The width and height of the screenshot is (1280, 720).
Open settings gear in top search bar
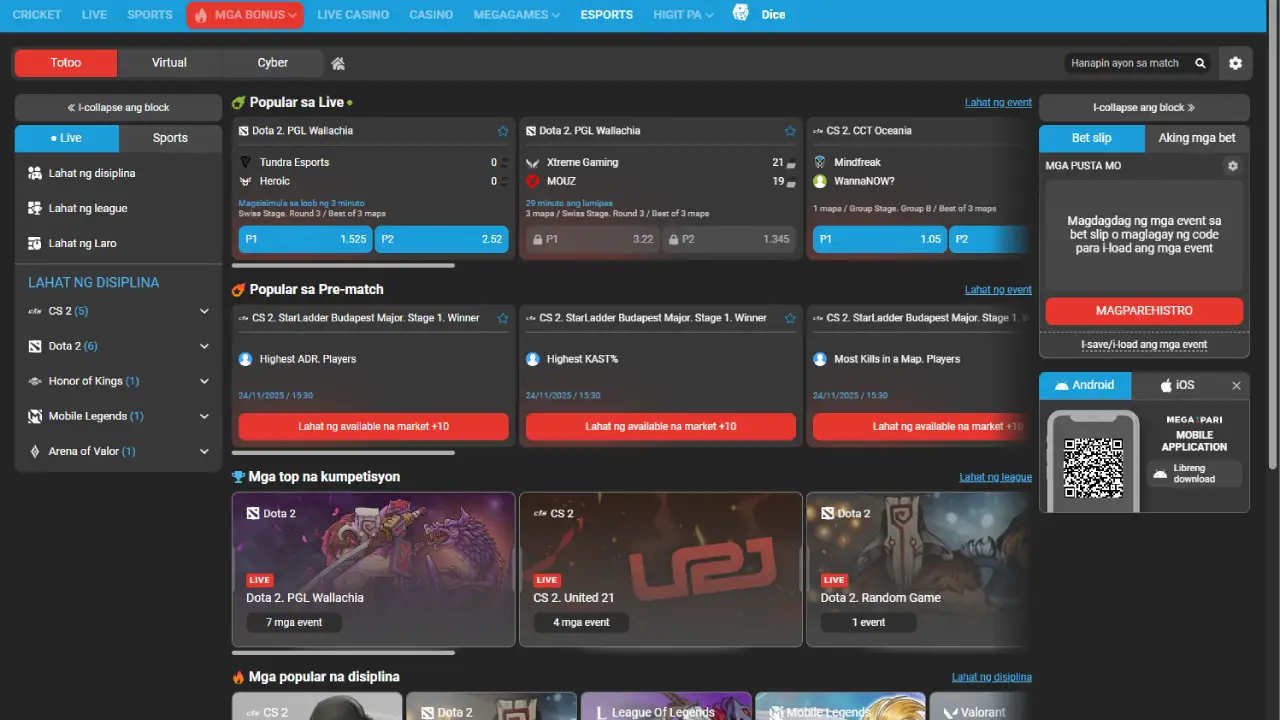1235,63
